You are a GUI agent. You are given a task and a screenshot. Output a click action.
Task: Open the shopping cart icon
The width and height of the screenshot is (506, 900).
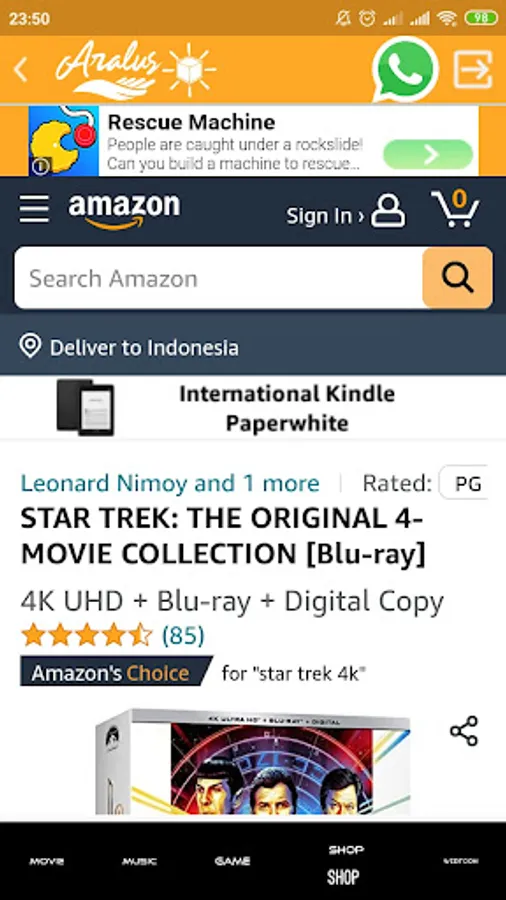pos(456,208)
